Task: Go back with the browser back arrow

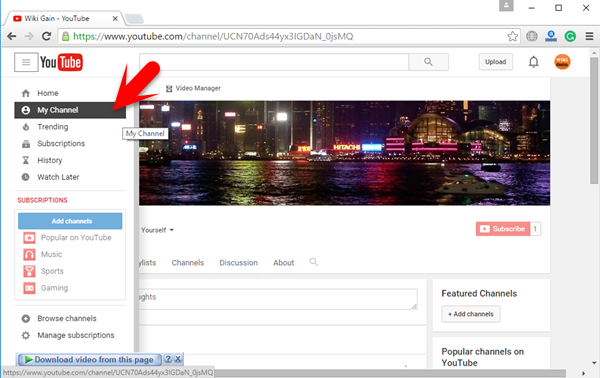Action: (x=12, y=36)
